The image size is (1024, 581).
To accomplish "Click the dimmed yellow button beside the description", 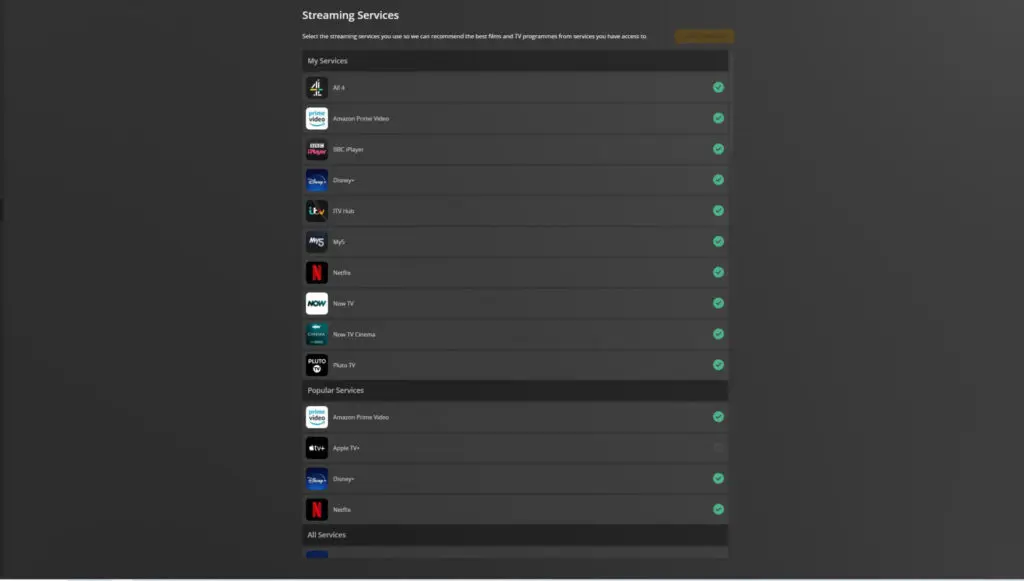I will click(705, 37).
